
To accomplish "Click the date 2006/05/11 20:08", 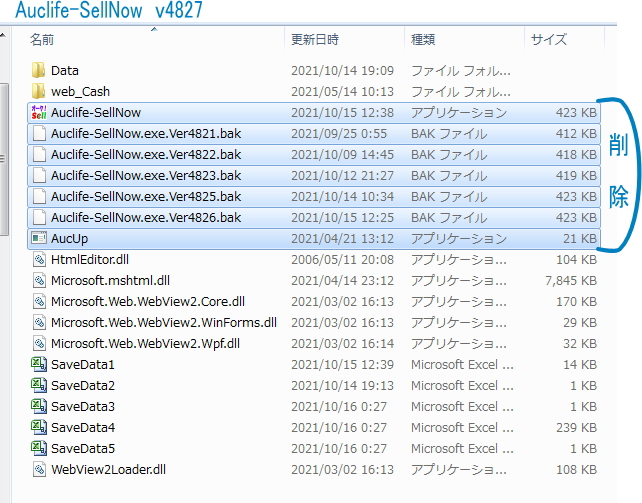I will pos(342,259).
